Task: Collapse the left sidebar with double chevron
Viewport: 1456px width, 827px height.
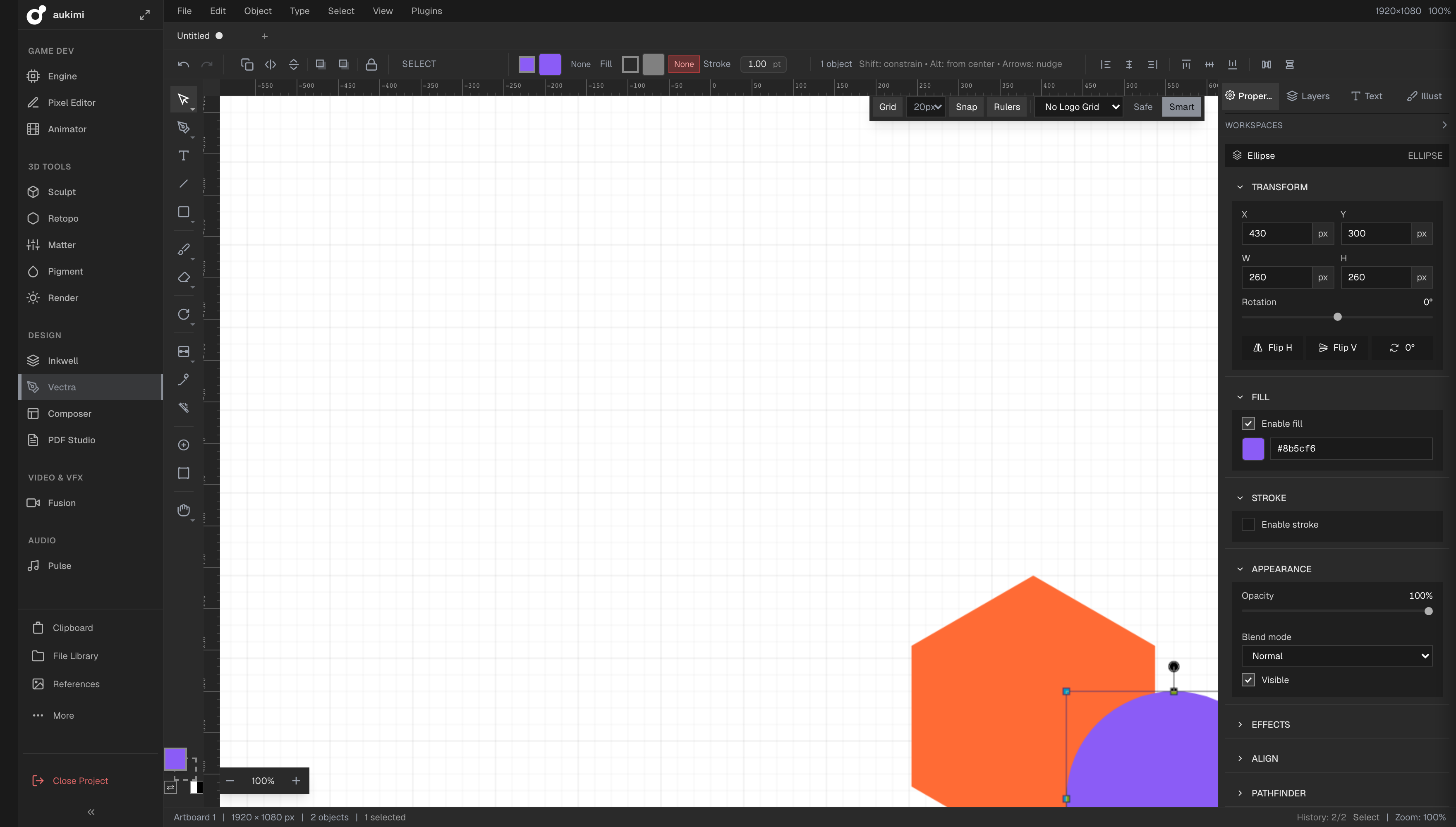Action: tap(91, 812)
